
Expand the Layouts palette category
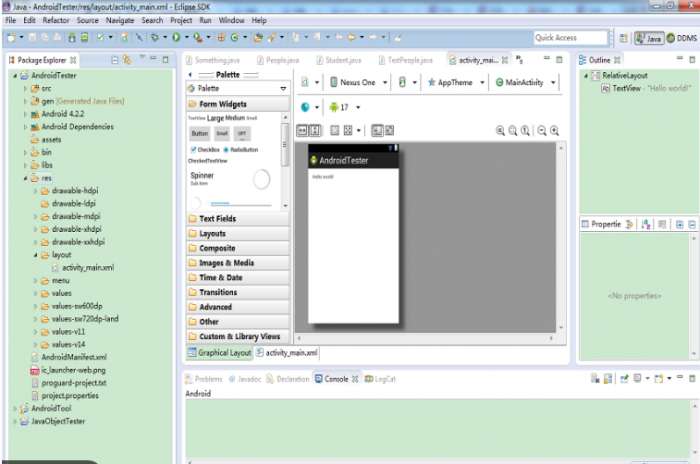tap(238, 234)
